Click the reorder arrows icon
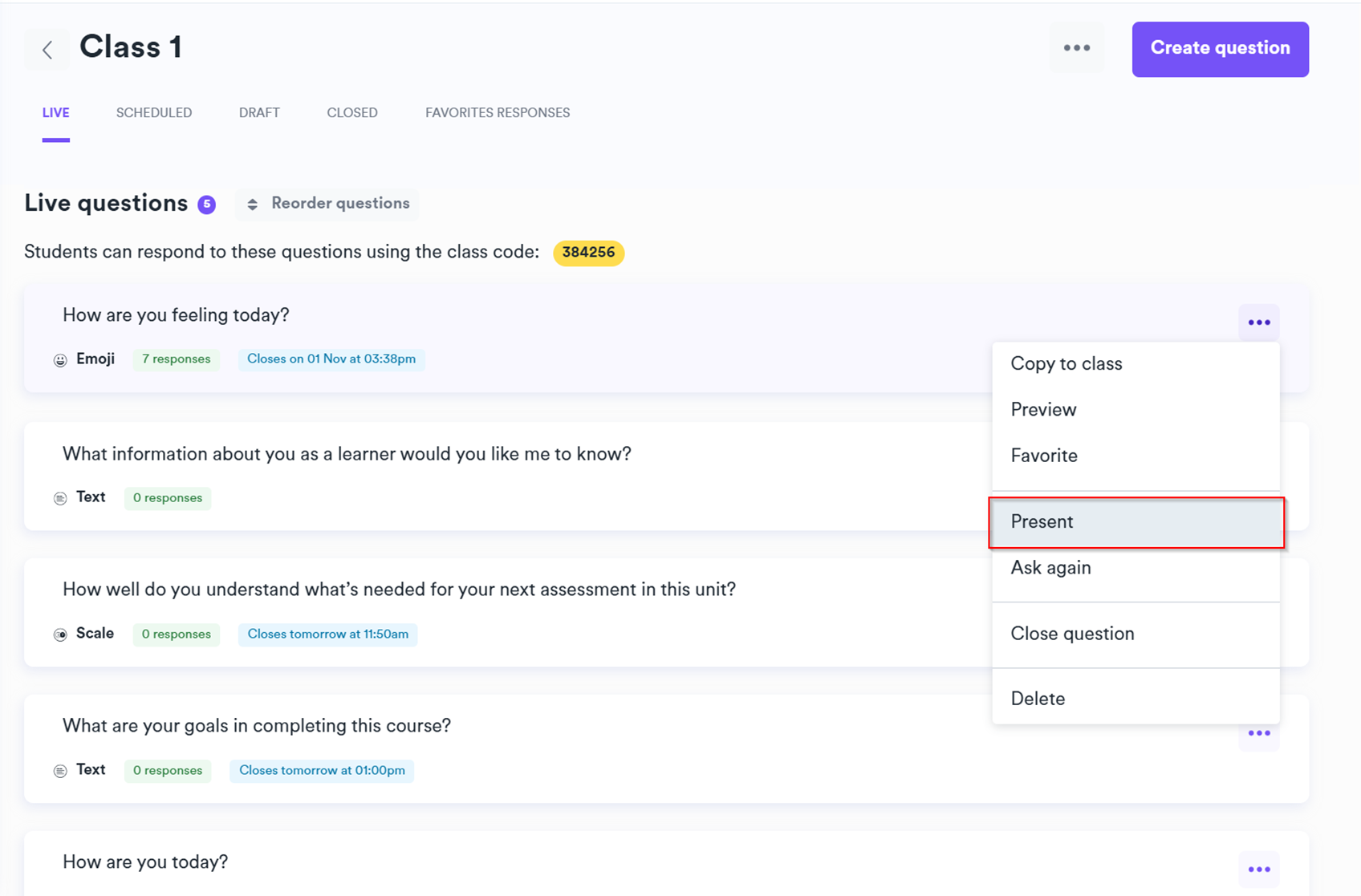Screen dimensions: 1361x896 pyautogui.click(x=252, y=205)
